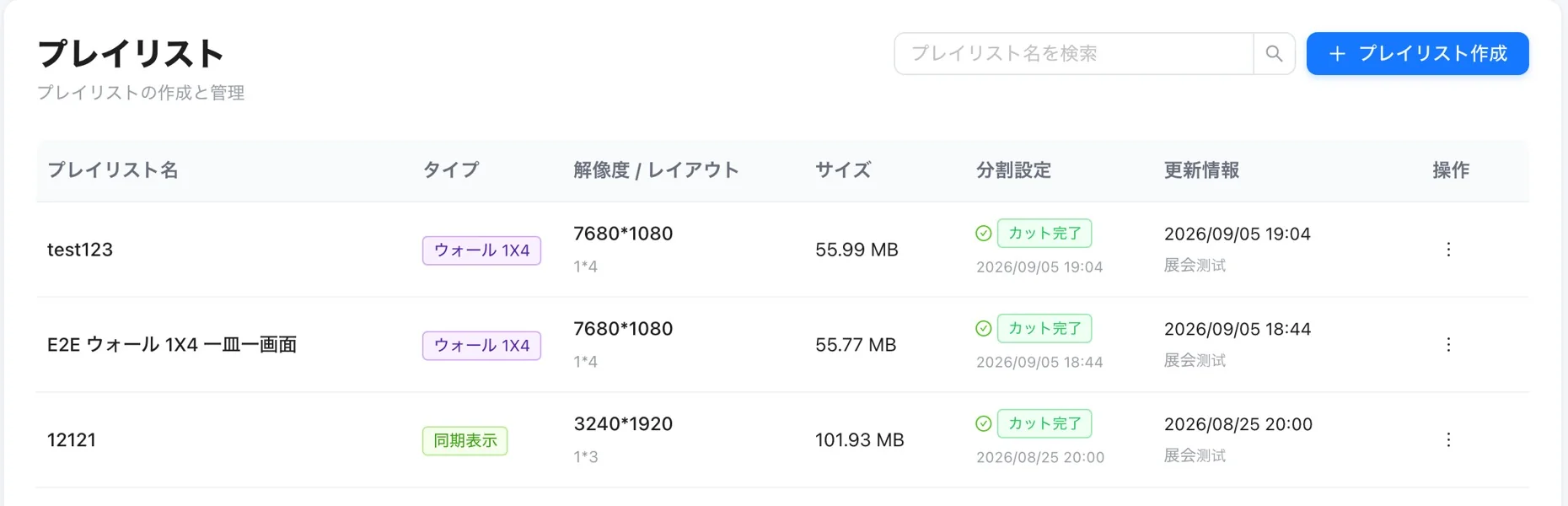Click 展会测试 in the 12121 row
Image resolution: width=1568 pixels, height=506 pixels.
pyautogui.click(x=1195, y=456)
